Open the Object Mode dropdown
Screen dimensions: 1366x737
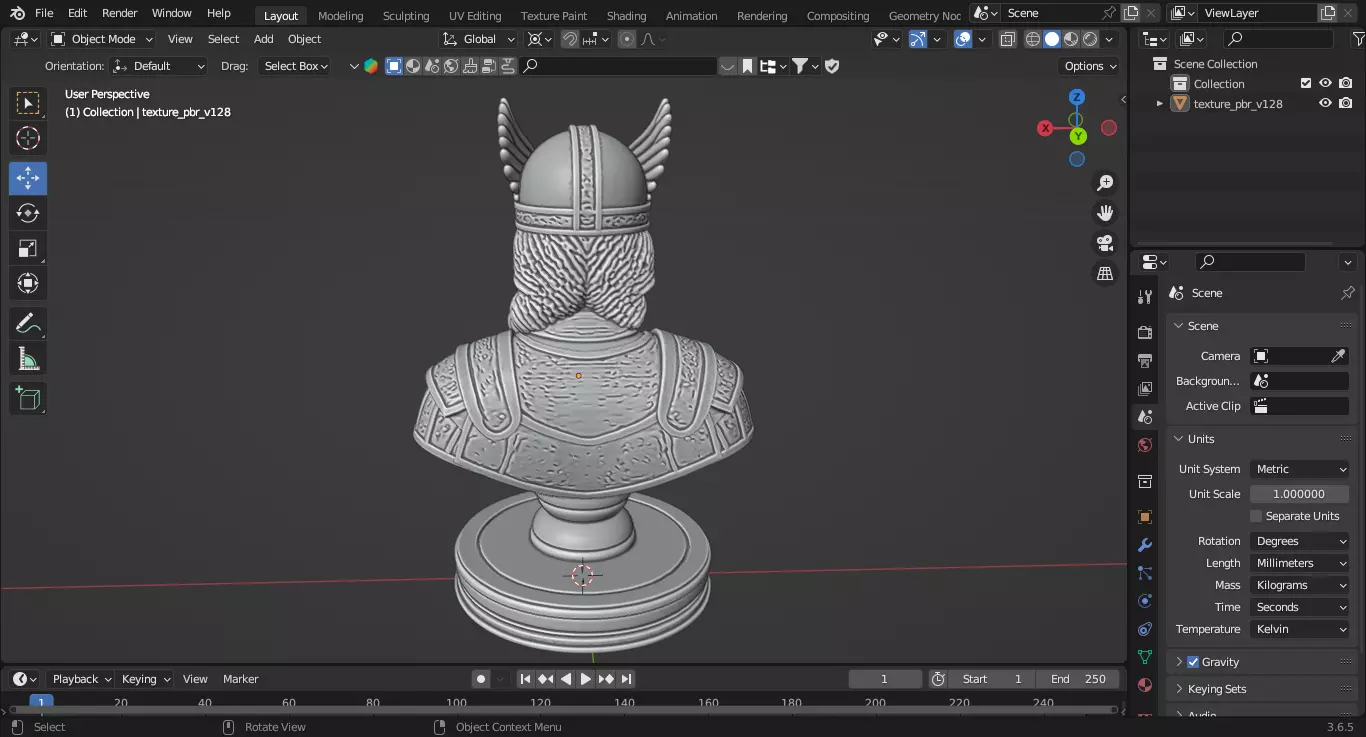[102, 39]
